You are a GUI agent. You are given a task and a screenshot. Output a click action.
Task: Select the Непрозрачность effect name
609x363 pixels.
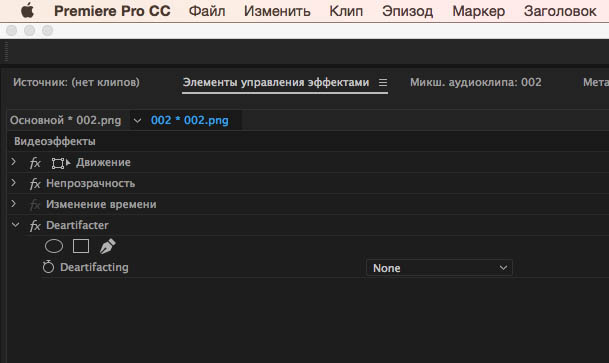tap(90, 183)
